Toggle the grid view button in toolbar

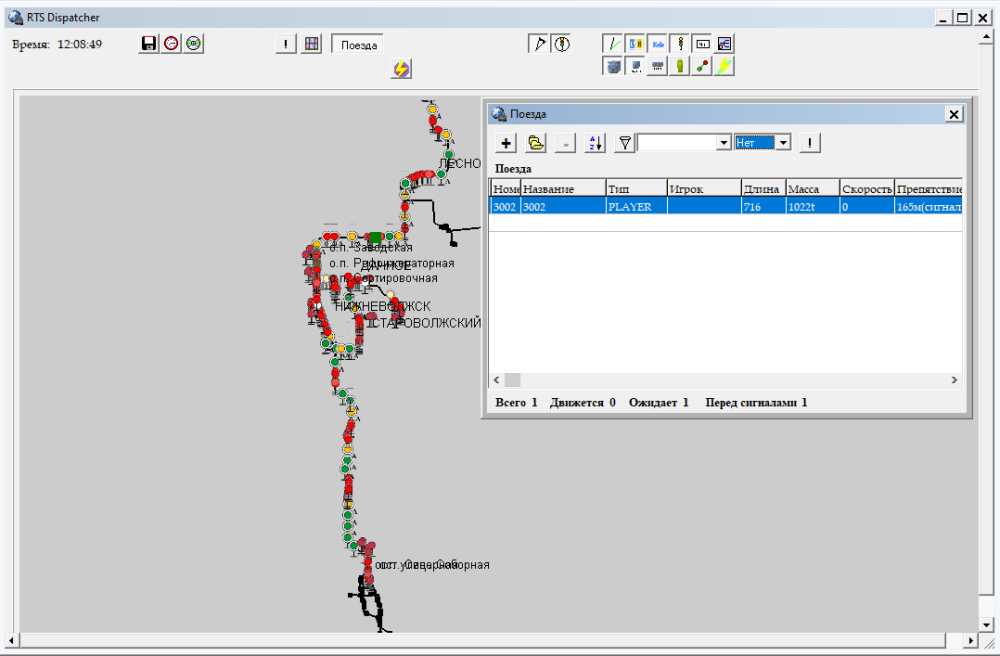tap(312, 44)
